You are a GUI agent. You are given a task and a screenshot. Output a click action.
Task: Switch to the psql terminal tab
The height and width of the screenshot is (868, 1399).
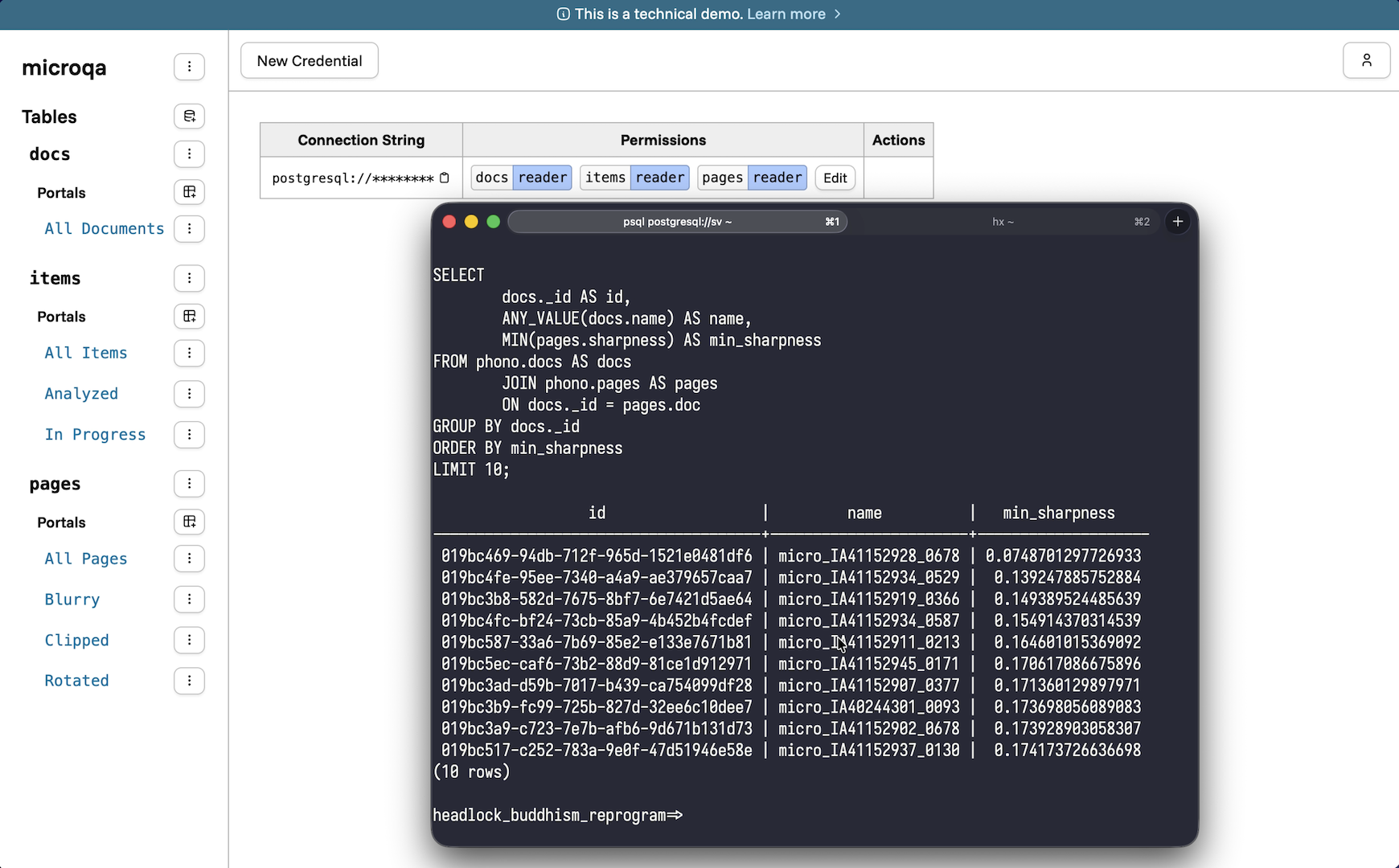pos(678,221)
